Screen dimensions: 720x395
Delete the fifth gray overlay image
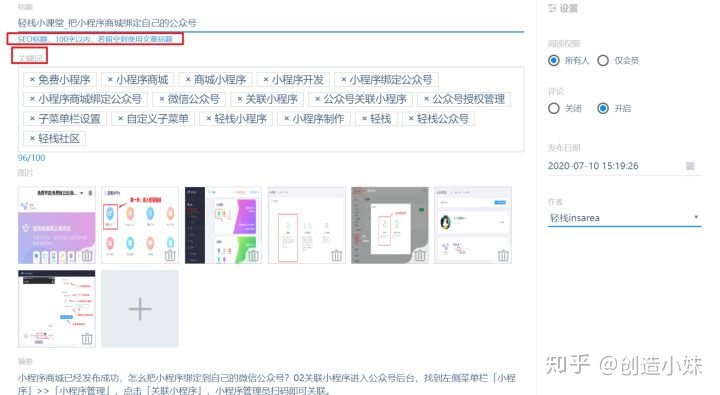420,255
